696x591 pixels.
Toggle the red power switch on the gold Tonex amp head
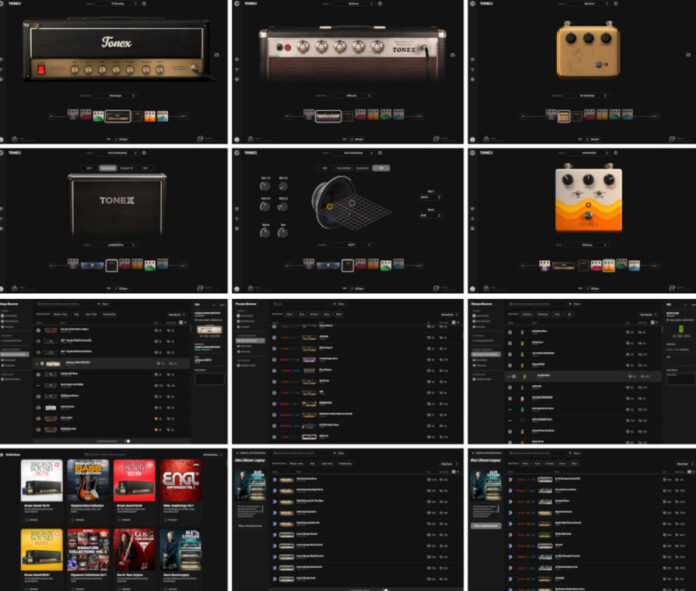pyautogui.click(x=41, y=69)
